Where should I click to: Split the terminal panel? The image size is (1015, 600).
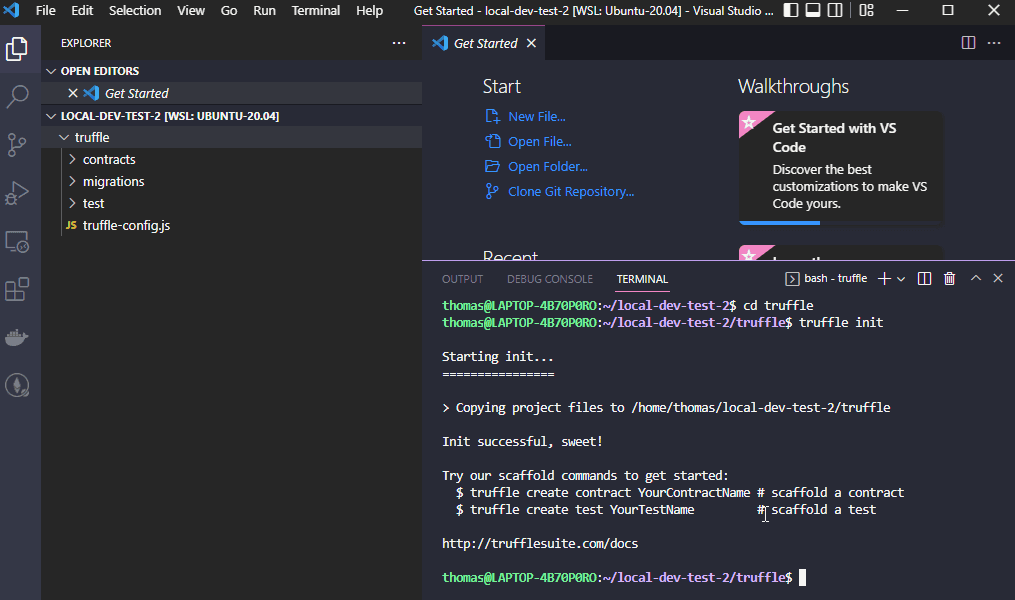(924, 278)
